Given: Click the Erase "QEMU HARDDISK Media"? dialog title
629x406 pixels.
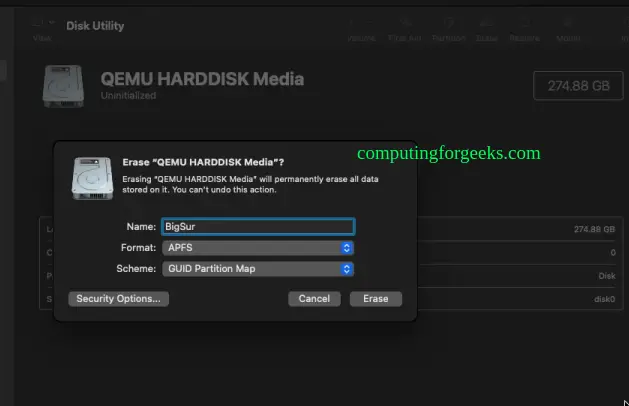Looking at the screenshot, I should point(203,162).
